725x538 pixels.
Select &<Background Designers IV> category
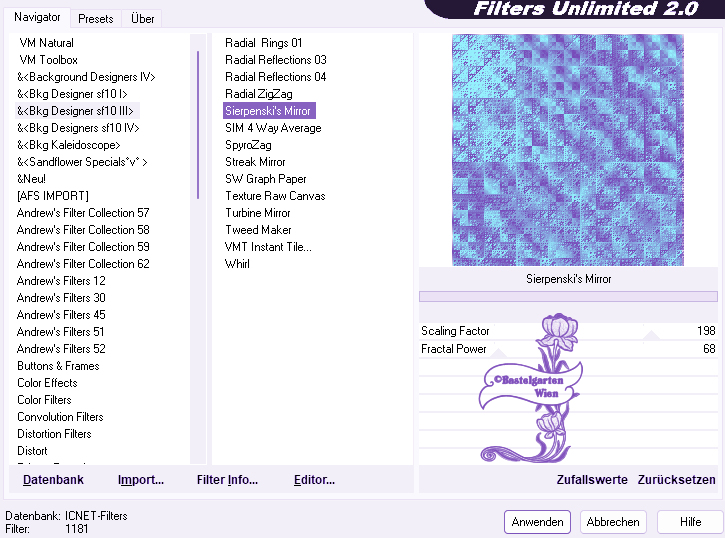(86, 77)
